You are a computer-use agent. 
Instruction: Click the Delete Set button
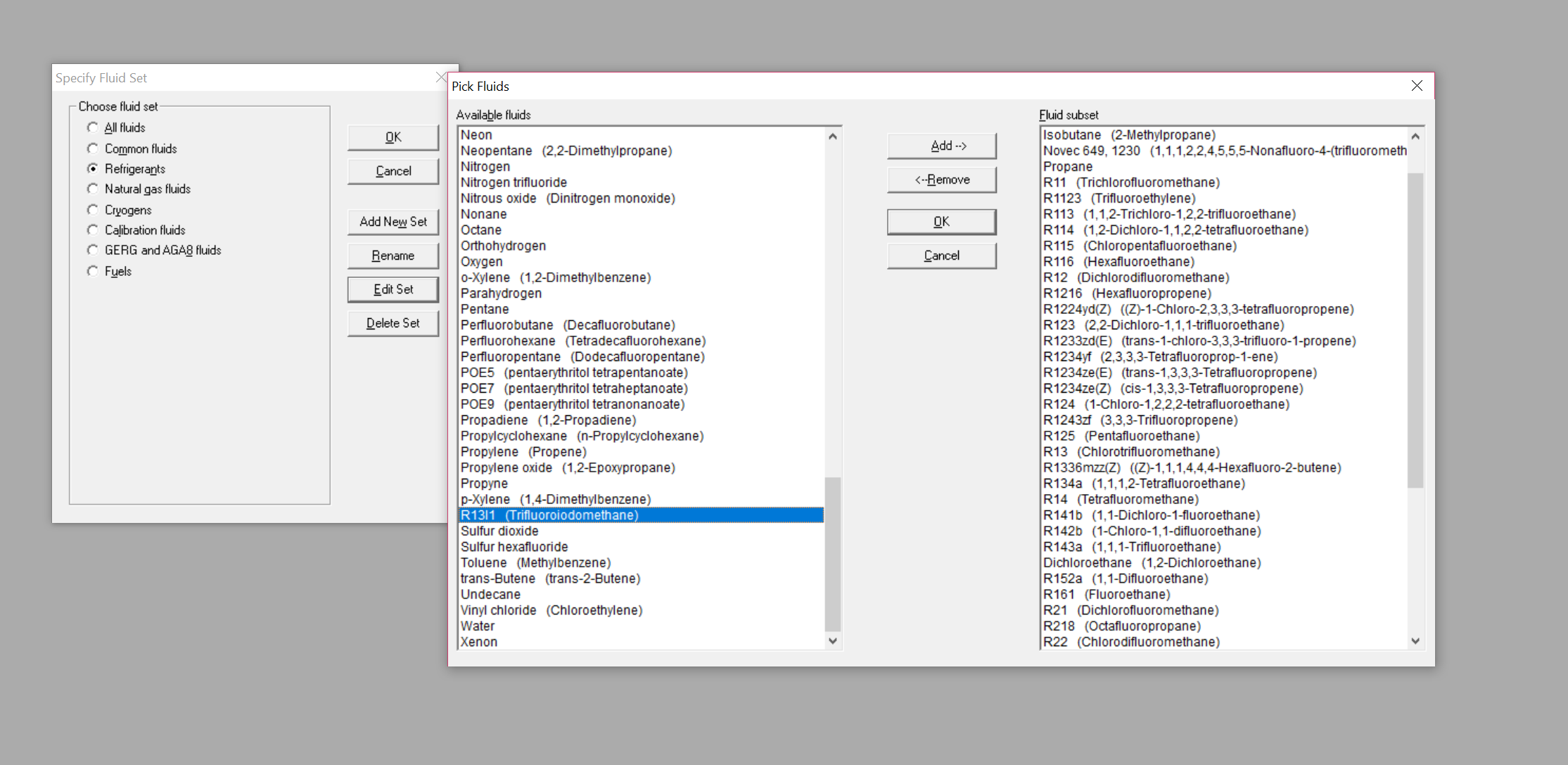tap(393, 323)
